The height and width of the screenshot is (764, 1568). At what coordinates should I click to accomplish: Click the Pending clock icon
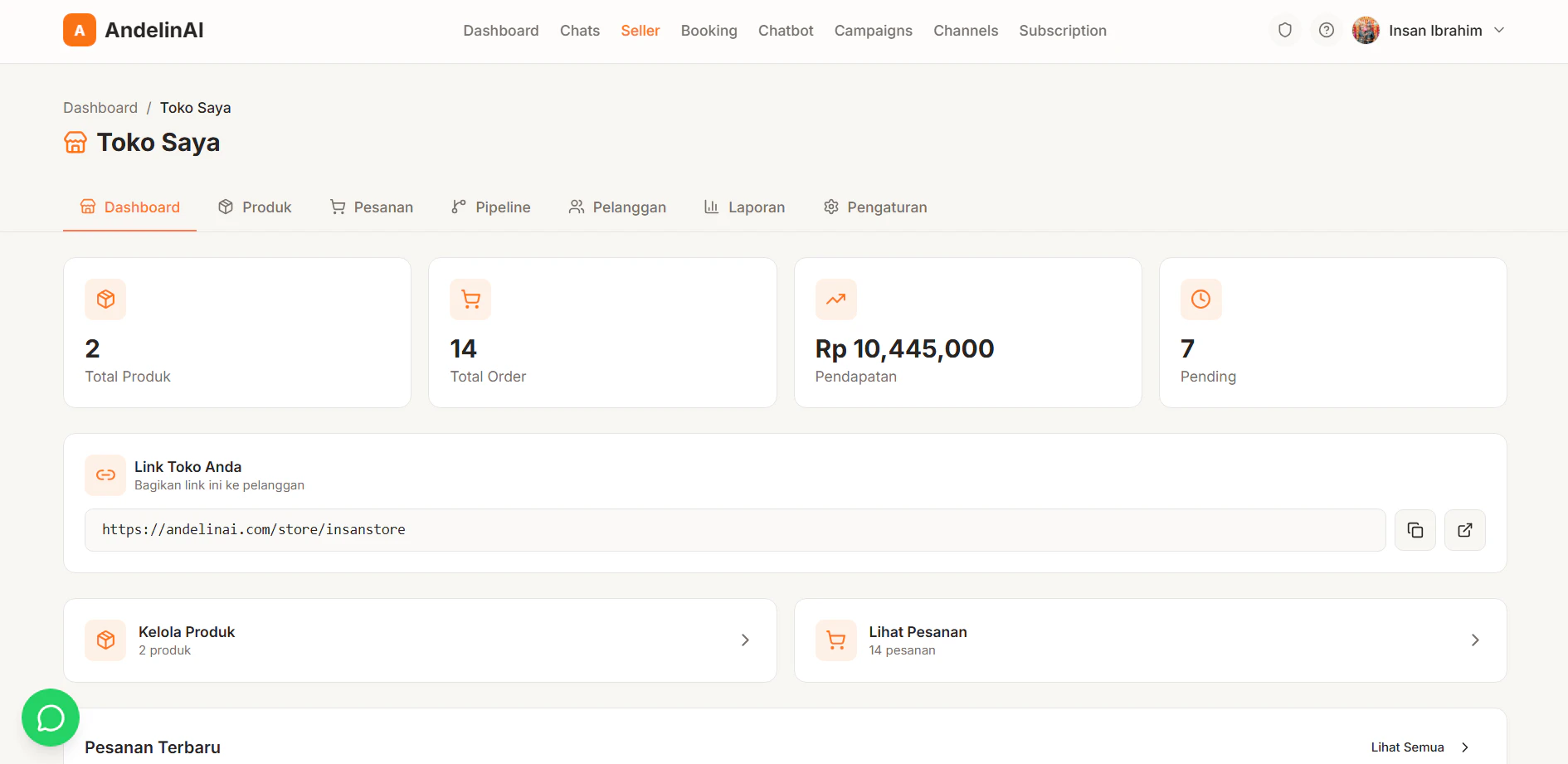coord(1201,299)
